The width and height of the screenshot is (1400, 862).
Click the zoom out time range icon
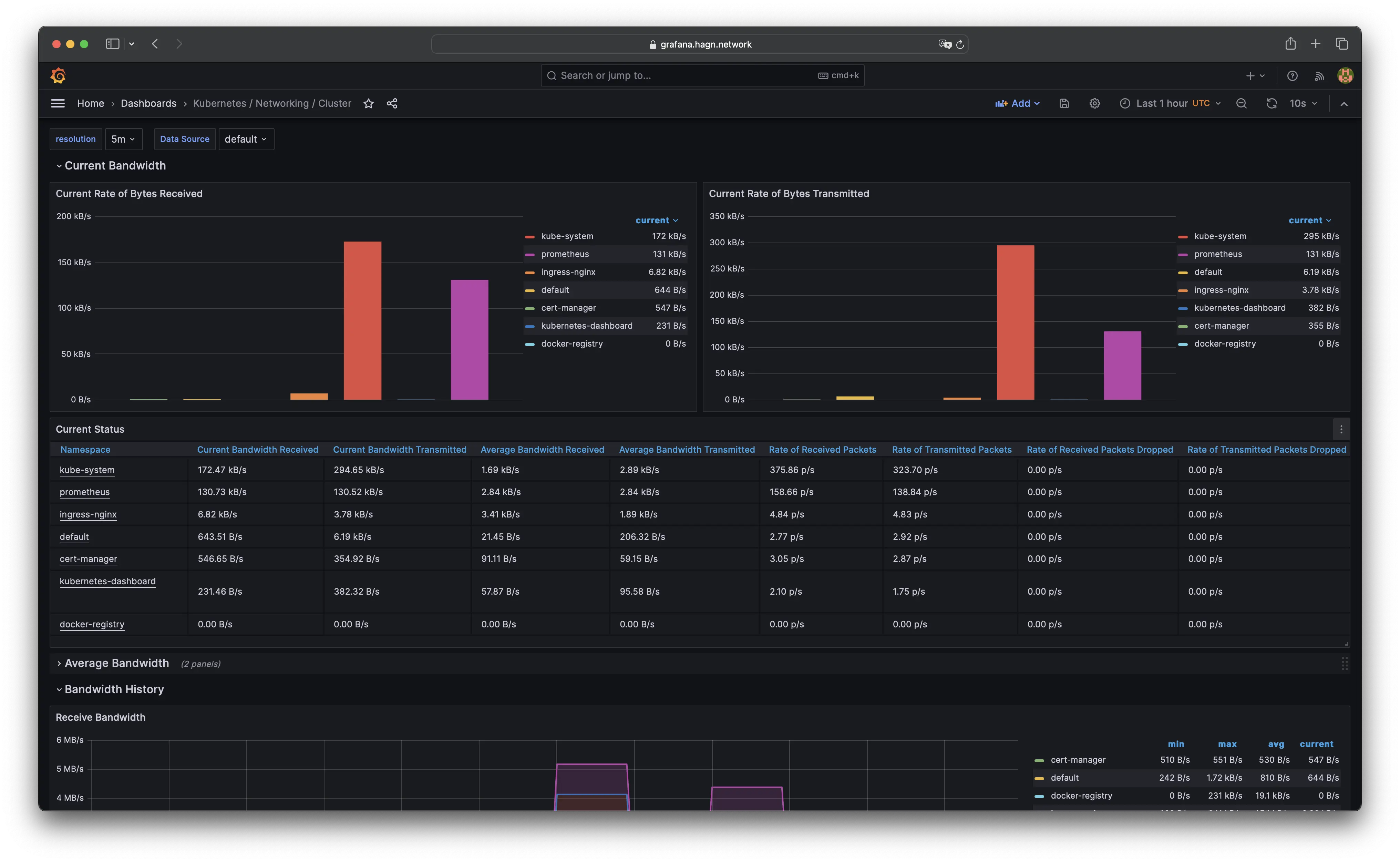tap(1241, 103)
